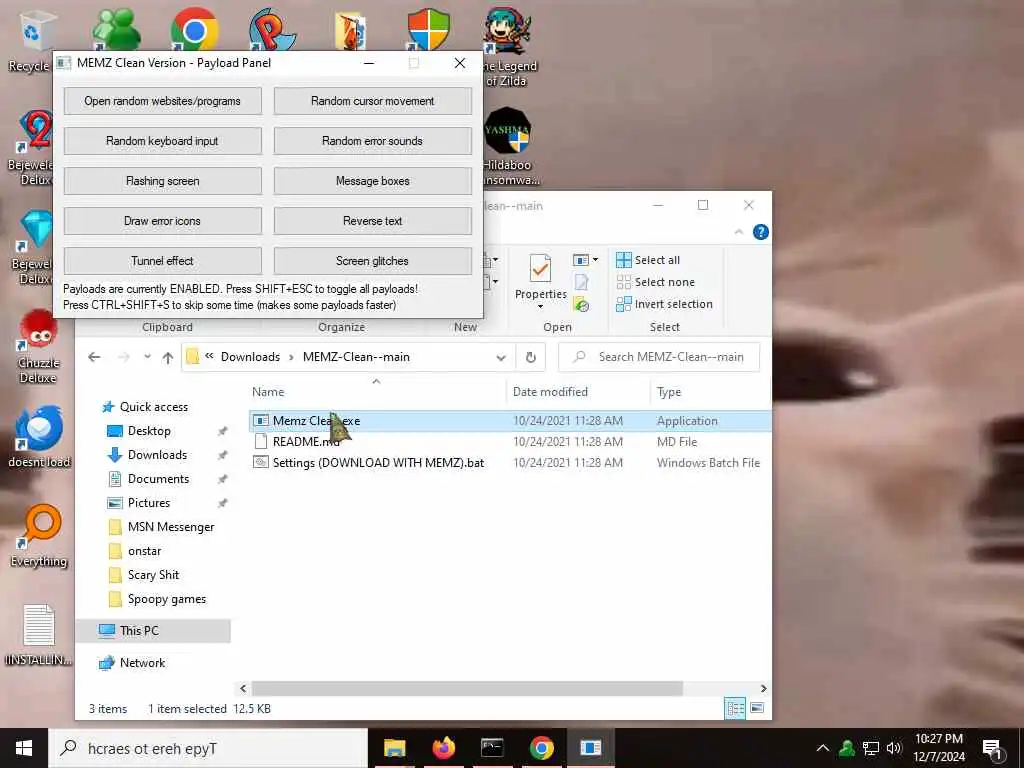Switch to Large icons view

(757, 708)
